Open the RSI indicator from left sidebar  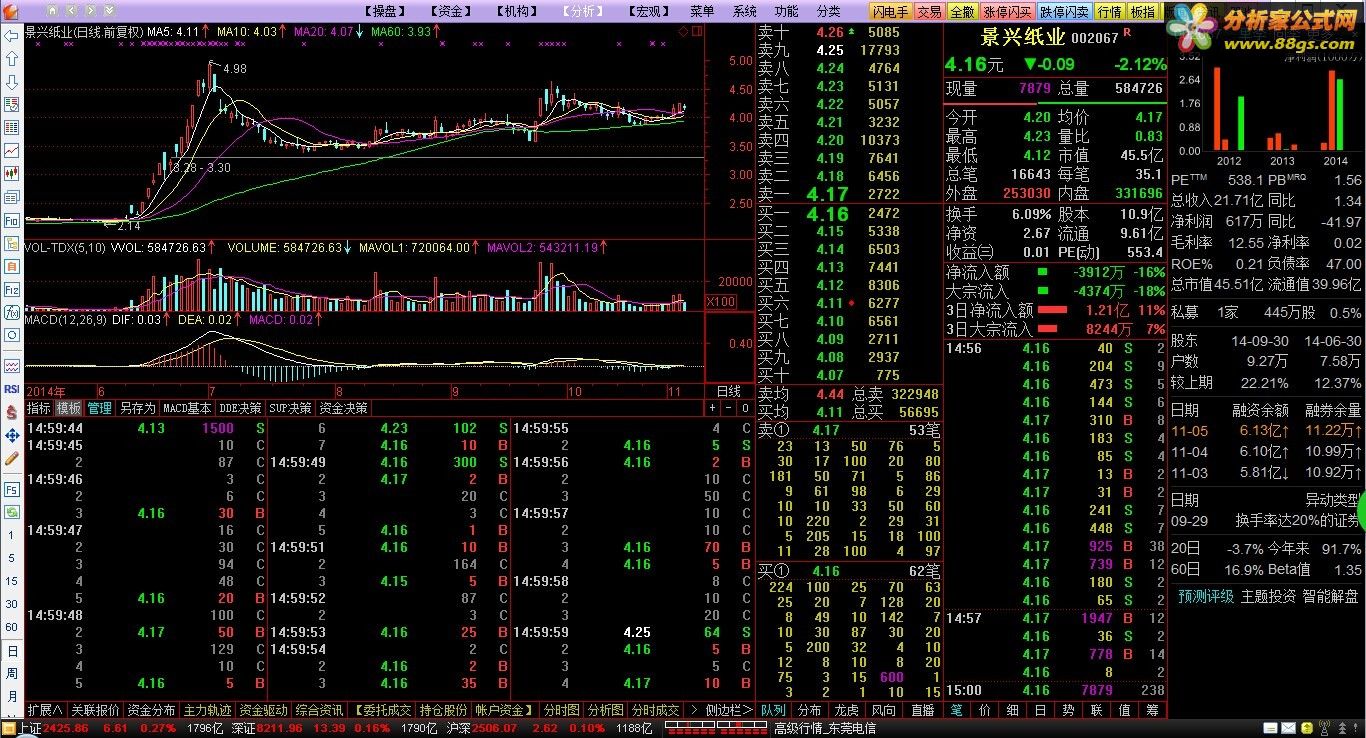[11, 389]
